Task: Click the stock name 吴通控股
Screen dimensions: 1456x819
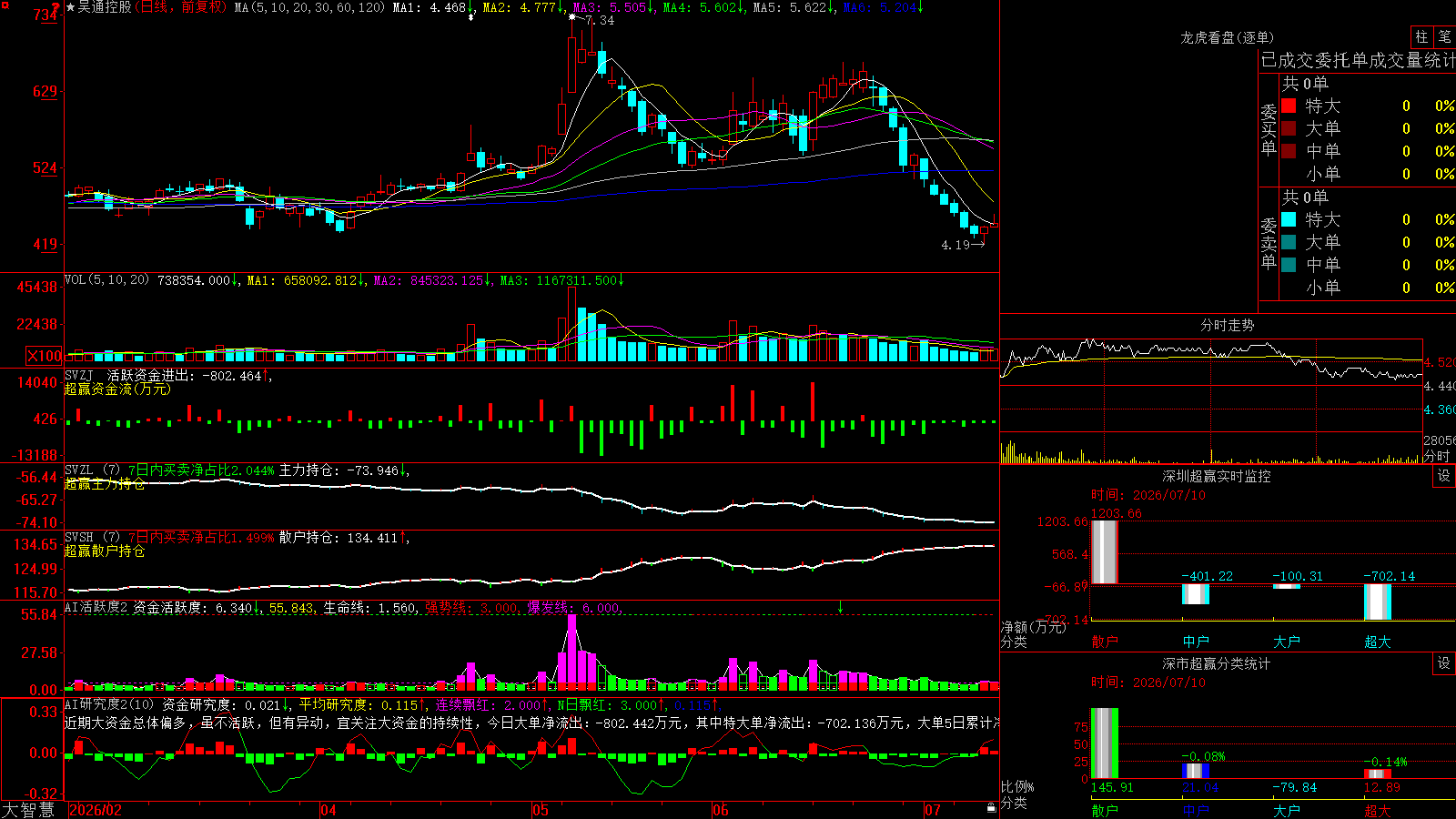Action: point(105,7)
